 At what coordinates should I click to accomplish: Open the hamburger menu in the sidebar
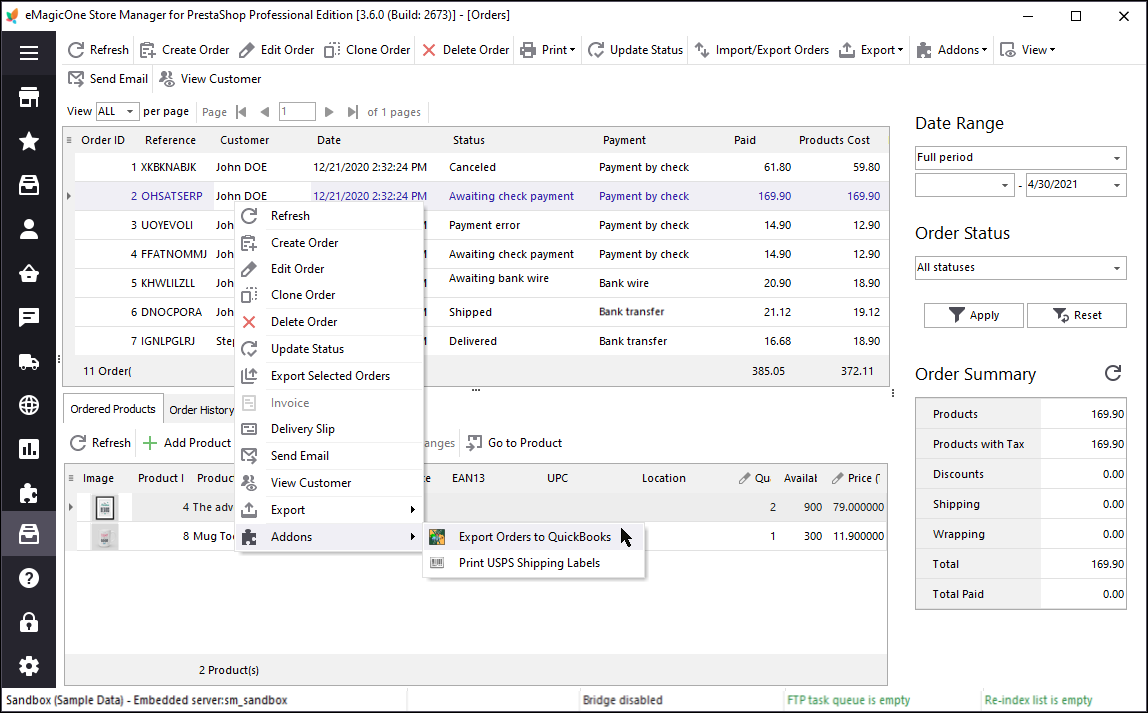click(29, 53)
